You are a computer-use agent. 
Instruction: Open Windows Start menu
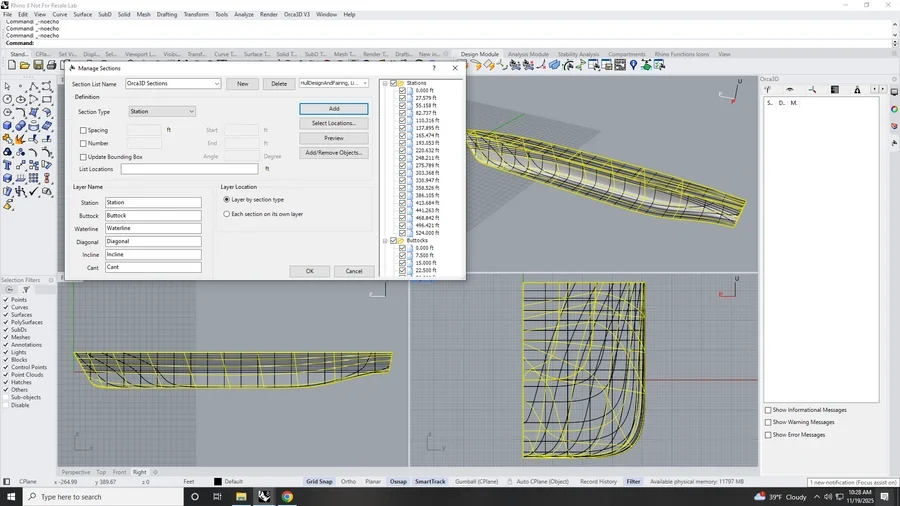(x=11, y=497)
